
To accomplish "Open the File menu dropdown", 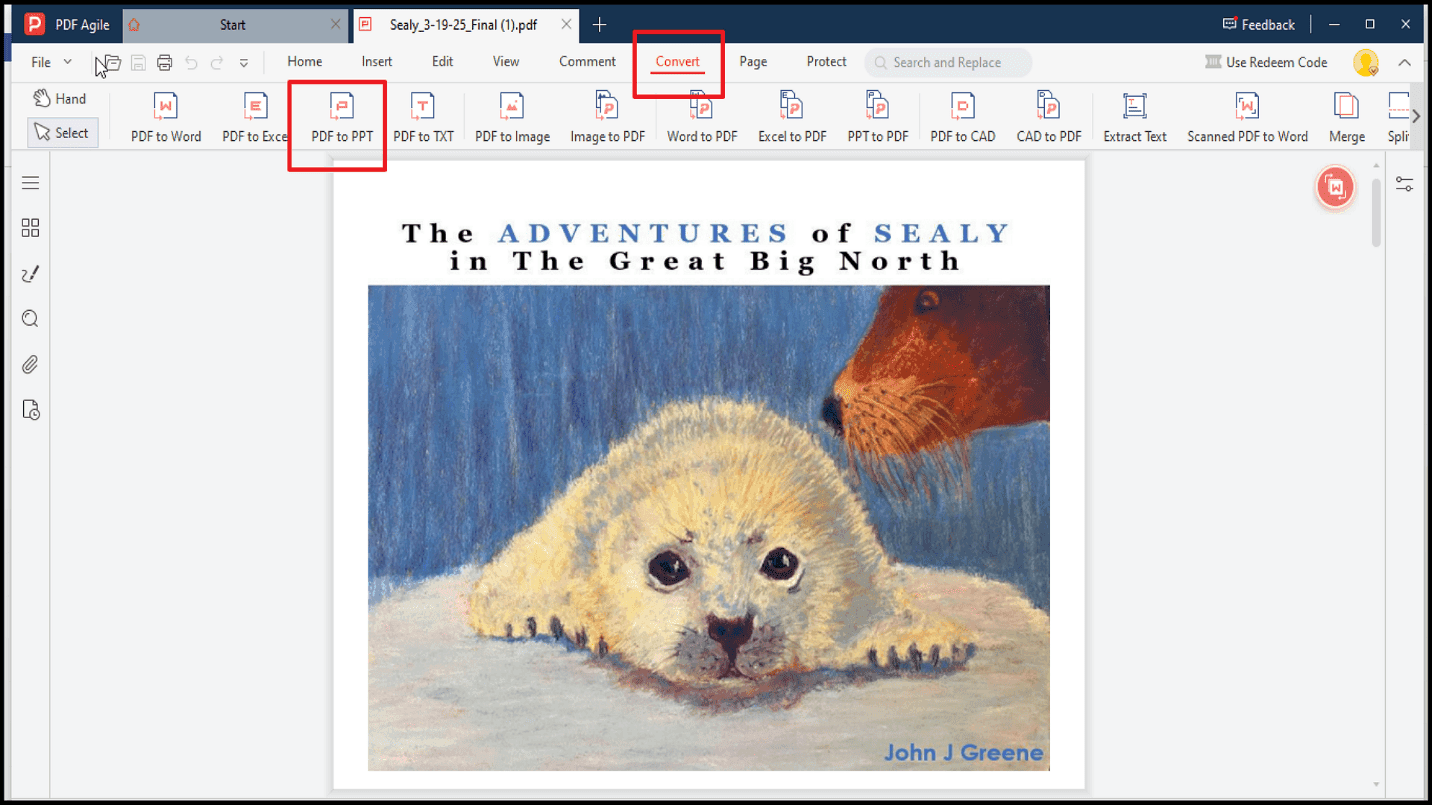I will tap(51, 62).
